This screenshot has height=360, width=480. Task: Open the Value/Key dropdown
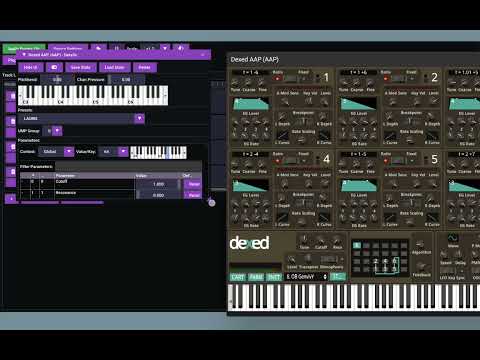(x=123, y=151)
